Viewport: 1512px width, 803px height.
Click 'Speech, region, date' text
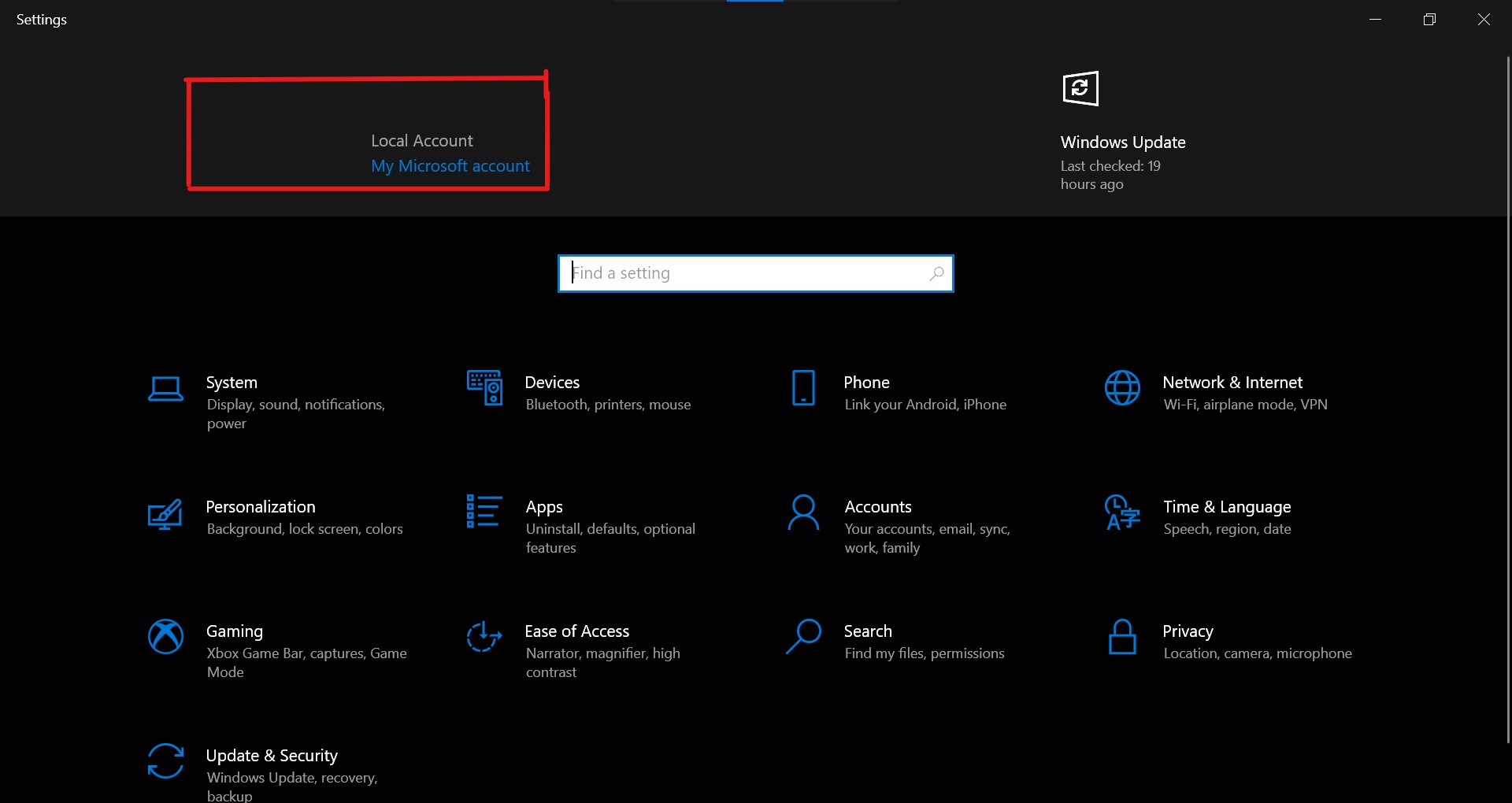pos(1227,529)
